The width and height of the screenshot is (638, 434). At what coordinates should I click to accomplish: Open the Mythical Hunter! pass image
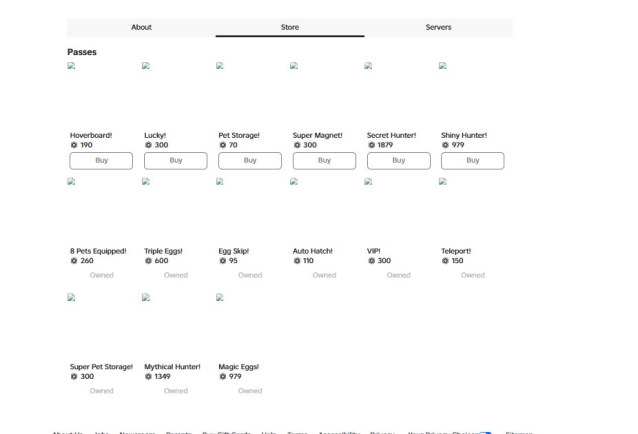pyautogui.click(x=146, y=297)
